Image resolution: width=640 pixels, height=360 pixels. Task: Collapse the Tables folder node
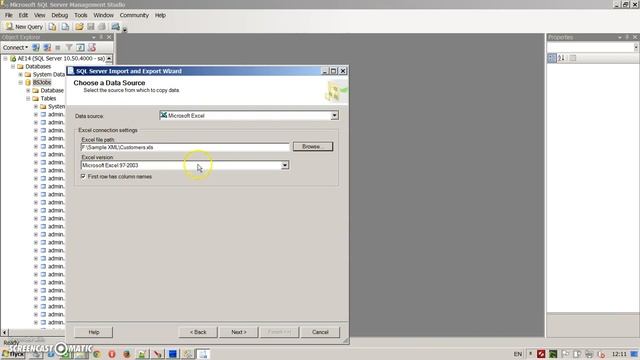coord(28,98)
